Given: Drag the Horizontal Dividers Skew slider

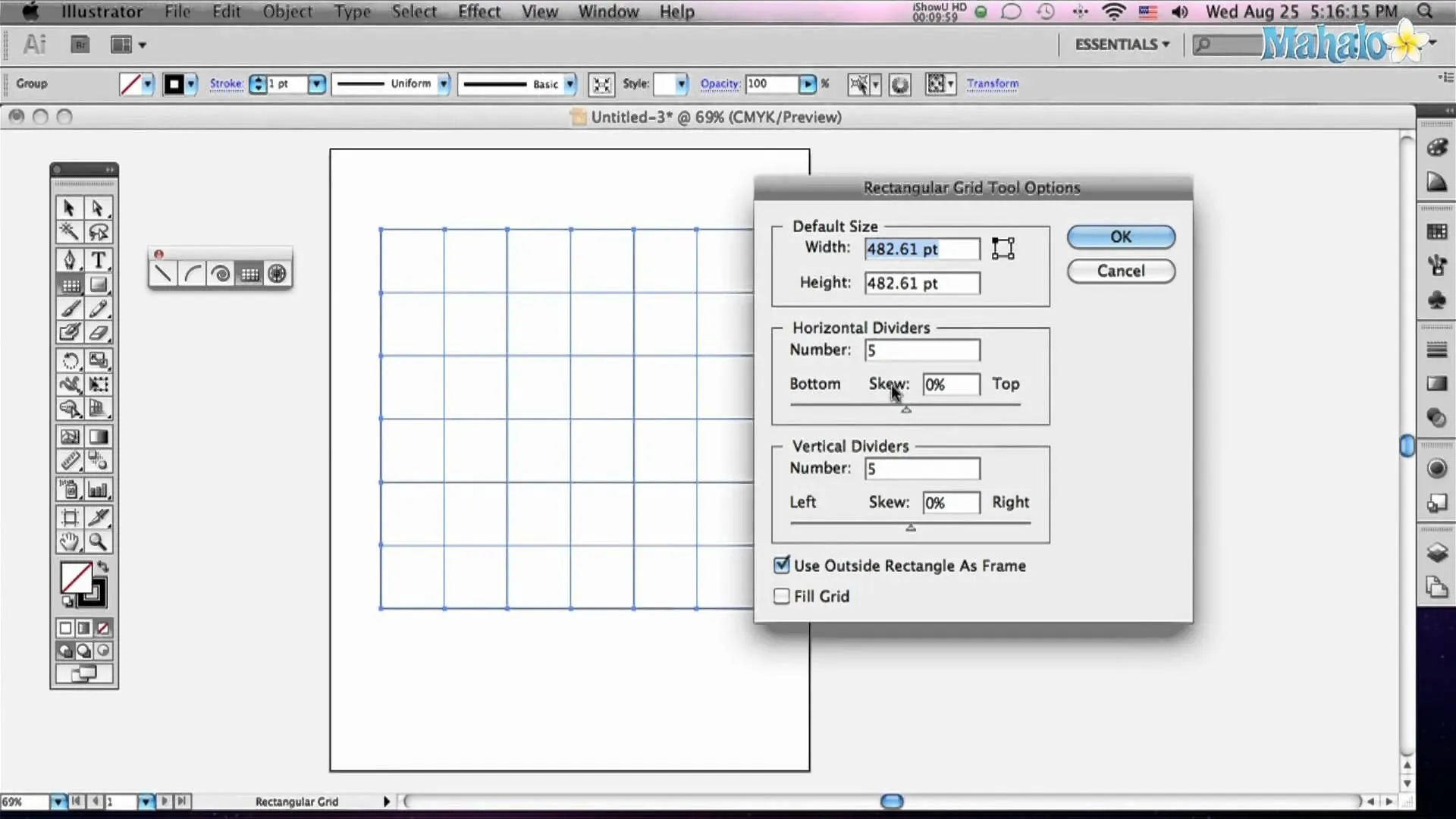Looking at the screenshot, I should tap(906, 407).
